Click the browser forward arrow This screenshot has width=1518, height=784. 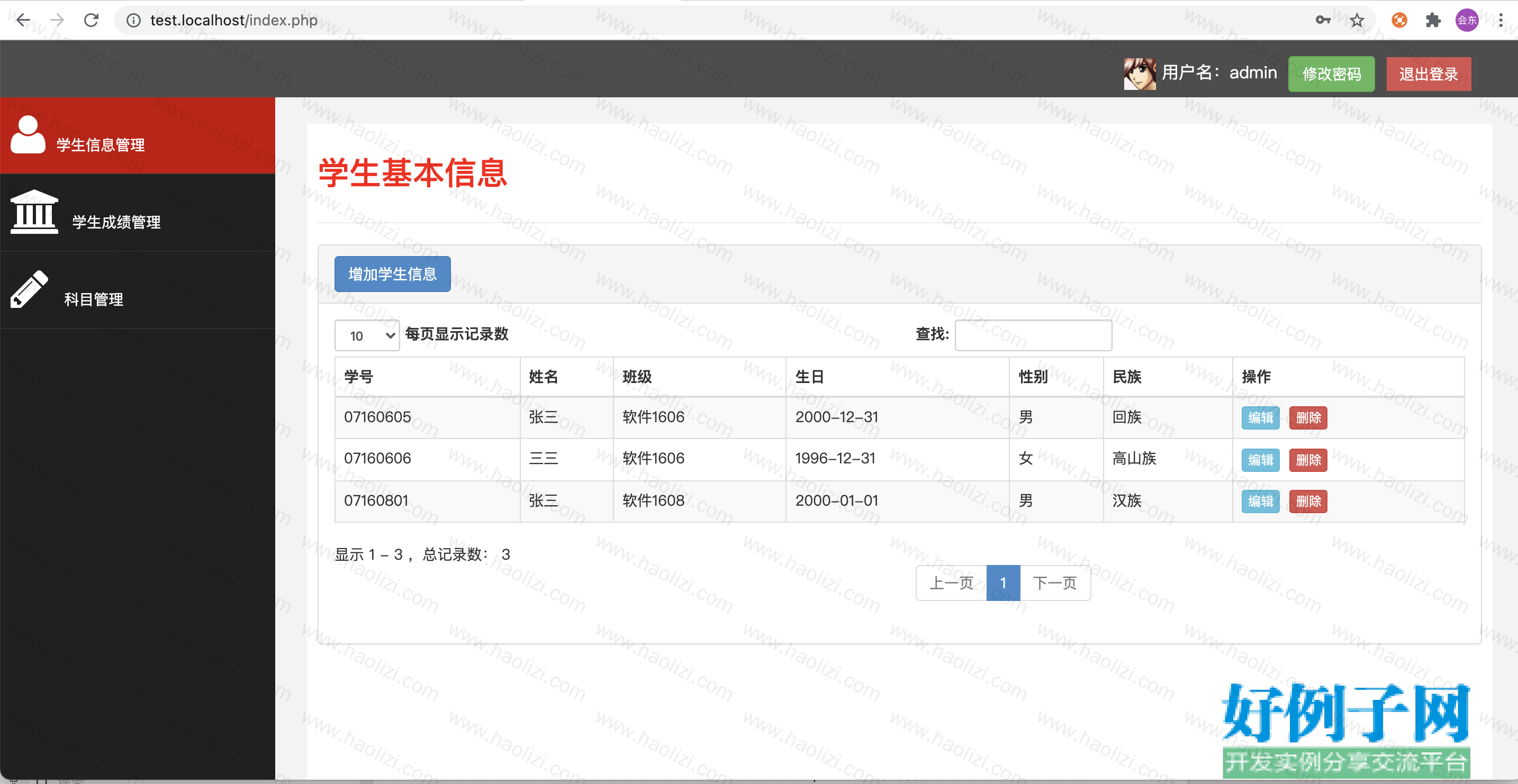pos(57,20)
